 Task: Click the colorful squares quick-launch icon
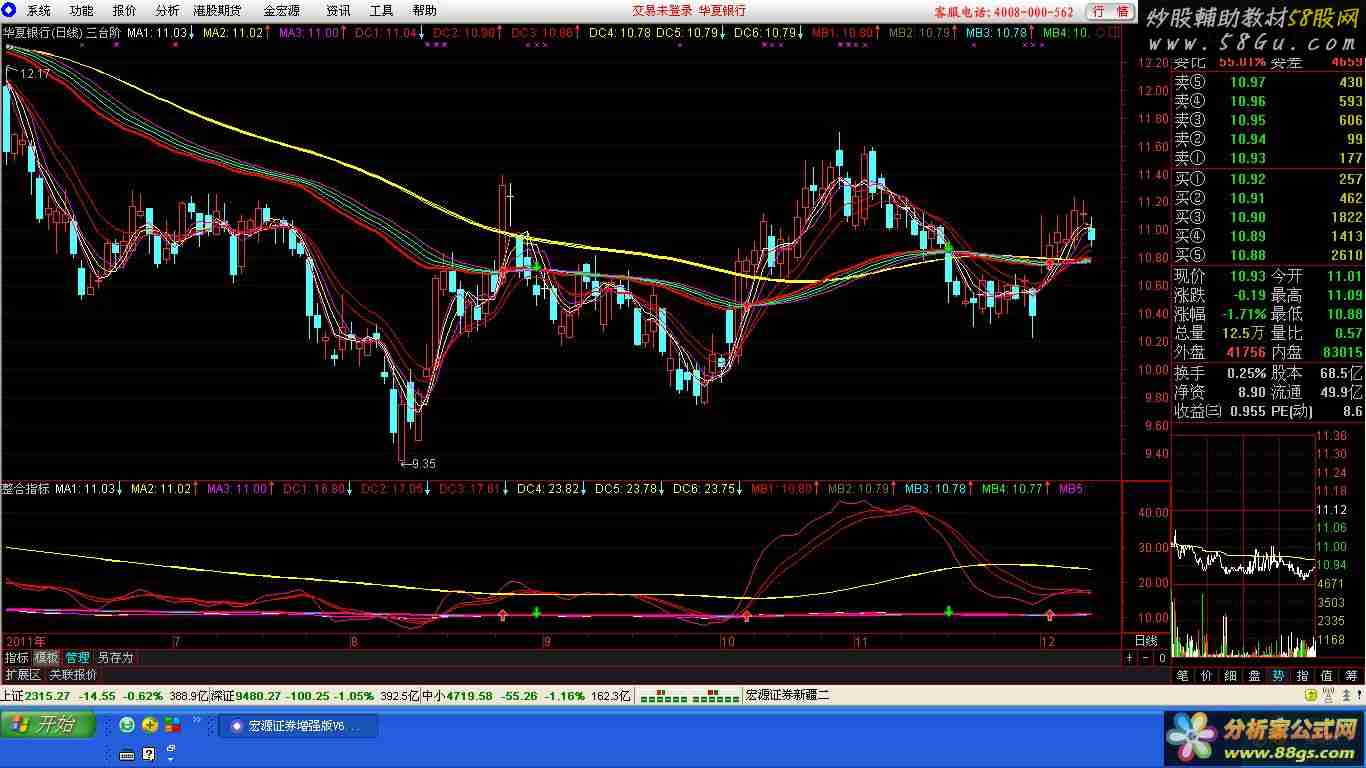point(173,725)
